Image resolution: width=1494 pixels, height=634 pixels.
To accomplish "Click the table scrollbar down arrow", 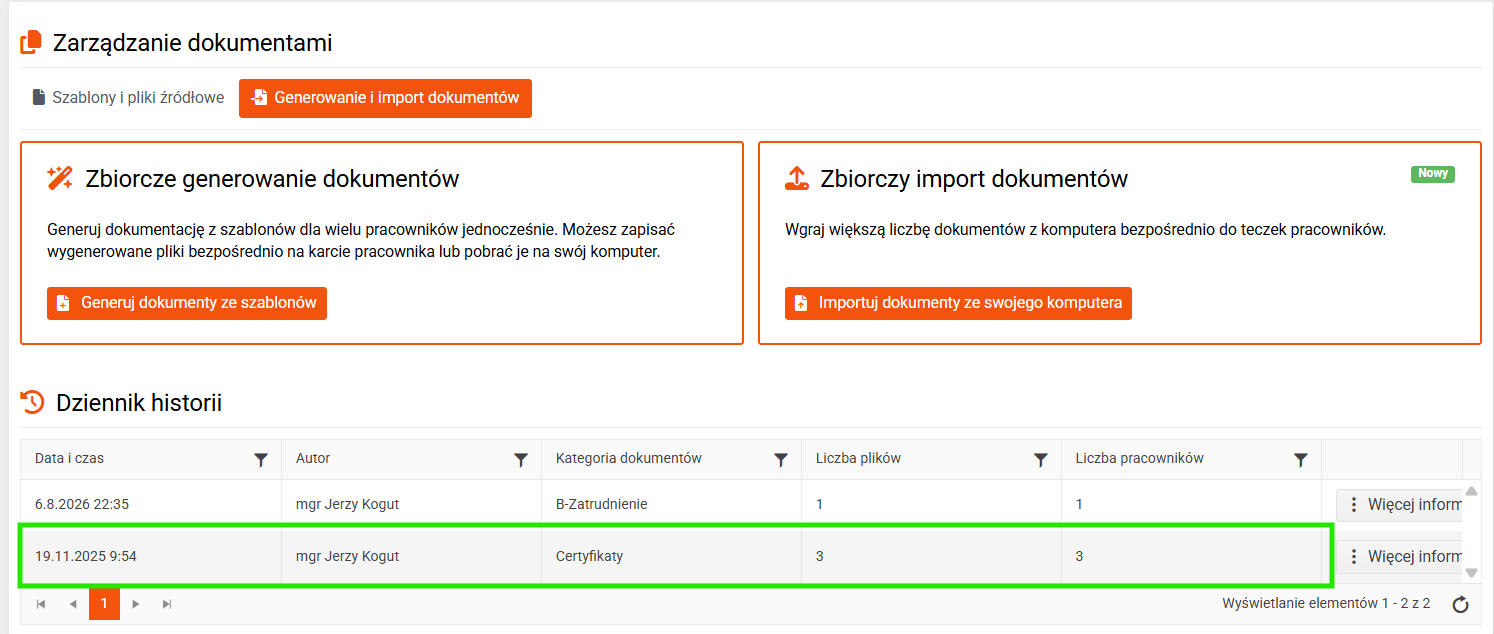I will tap(1471, 573).
